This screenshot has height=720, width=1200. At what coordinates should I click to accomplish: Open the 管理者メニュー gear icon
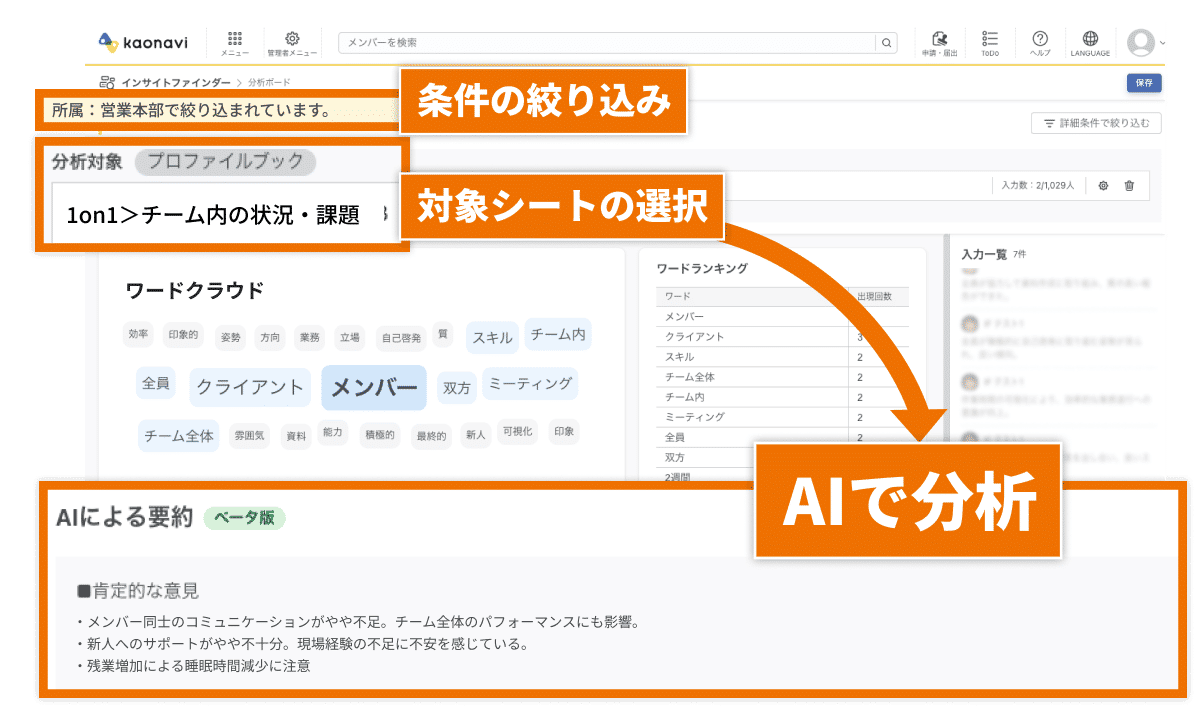point(292,42)
